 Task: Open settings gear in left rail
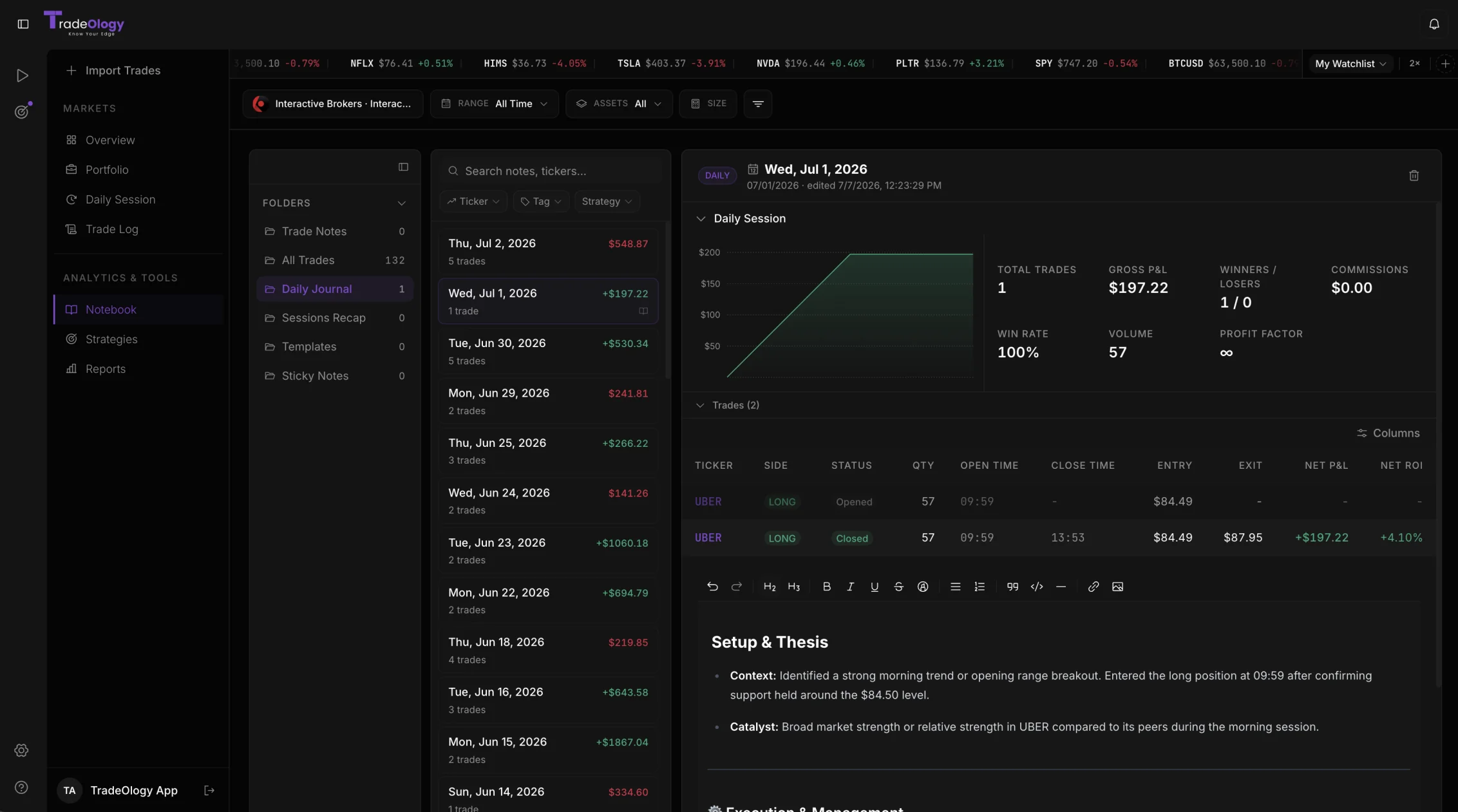tap(21, 750)
